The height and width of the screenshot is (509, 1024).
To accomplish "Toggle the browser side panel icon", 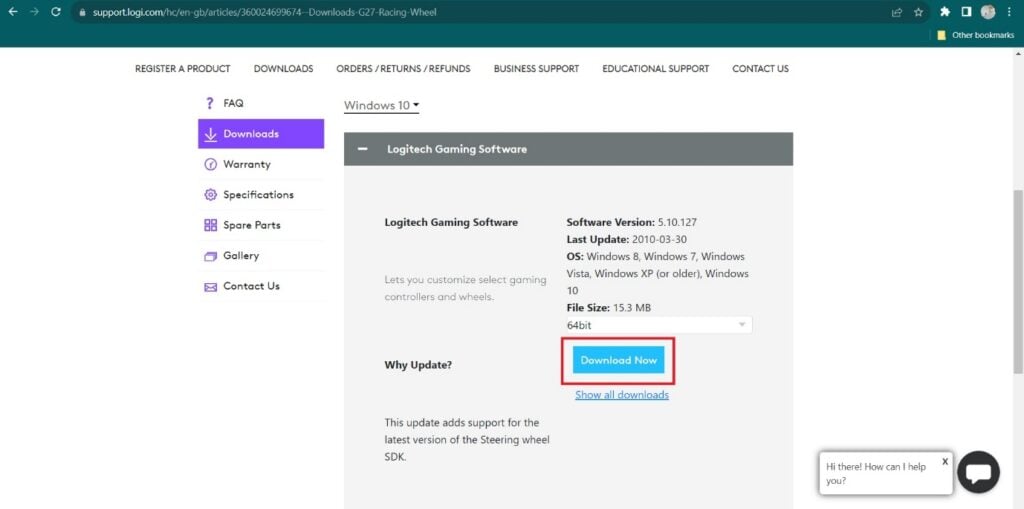I will [x=966, y=12].
